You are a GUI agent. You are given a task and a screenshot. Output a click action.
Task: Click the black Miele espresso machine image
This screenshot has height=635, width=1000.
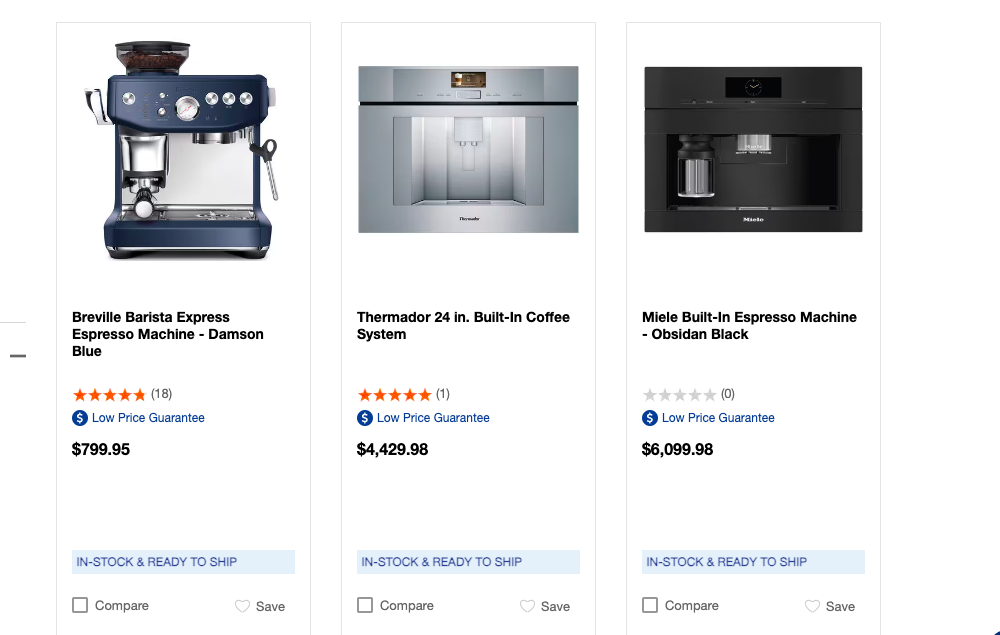coord(753,150)
